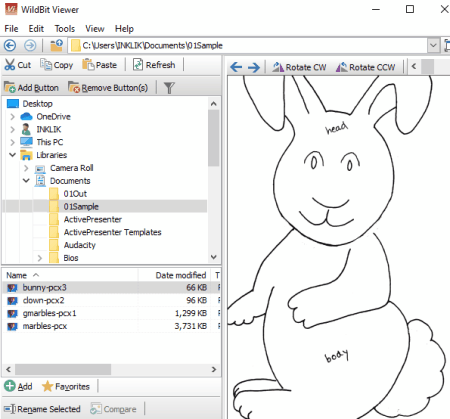
Task: Click the gmarbles-pcx1 file icon
Action: (12, 313)
